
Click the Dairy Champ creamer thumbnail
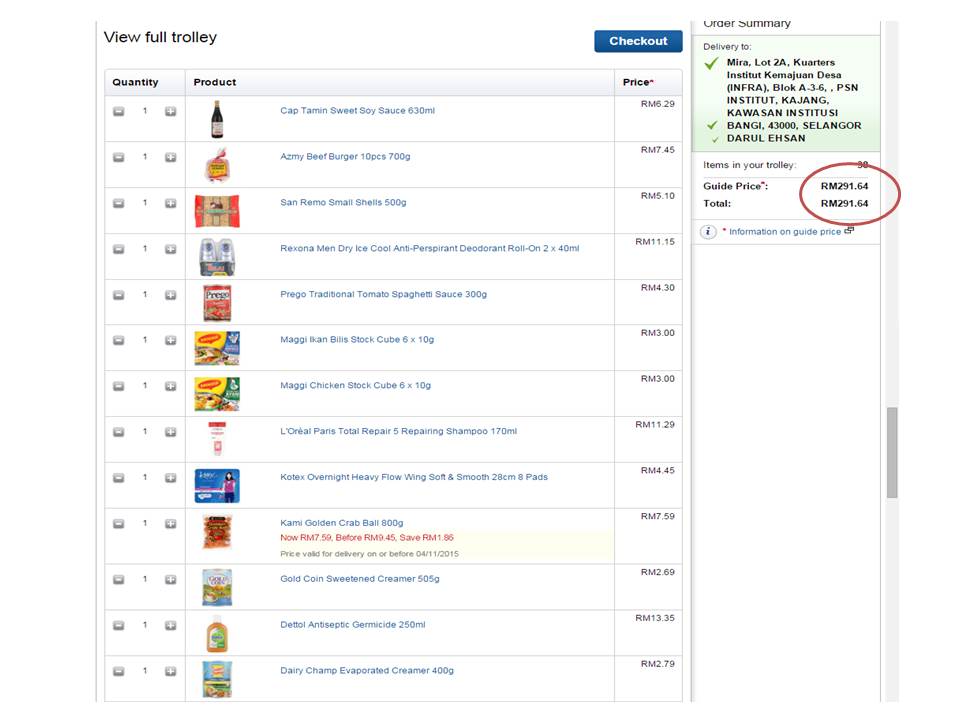tap(217, 679)
